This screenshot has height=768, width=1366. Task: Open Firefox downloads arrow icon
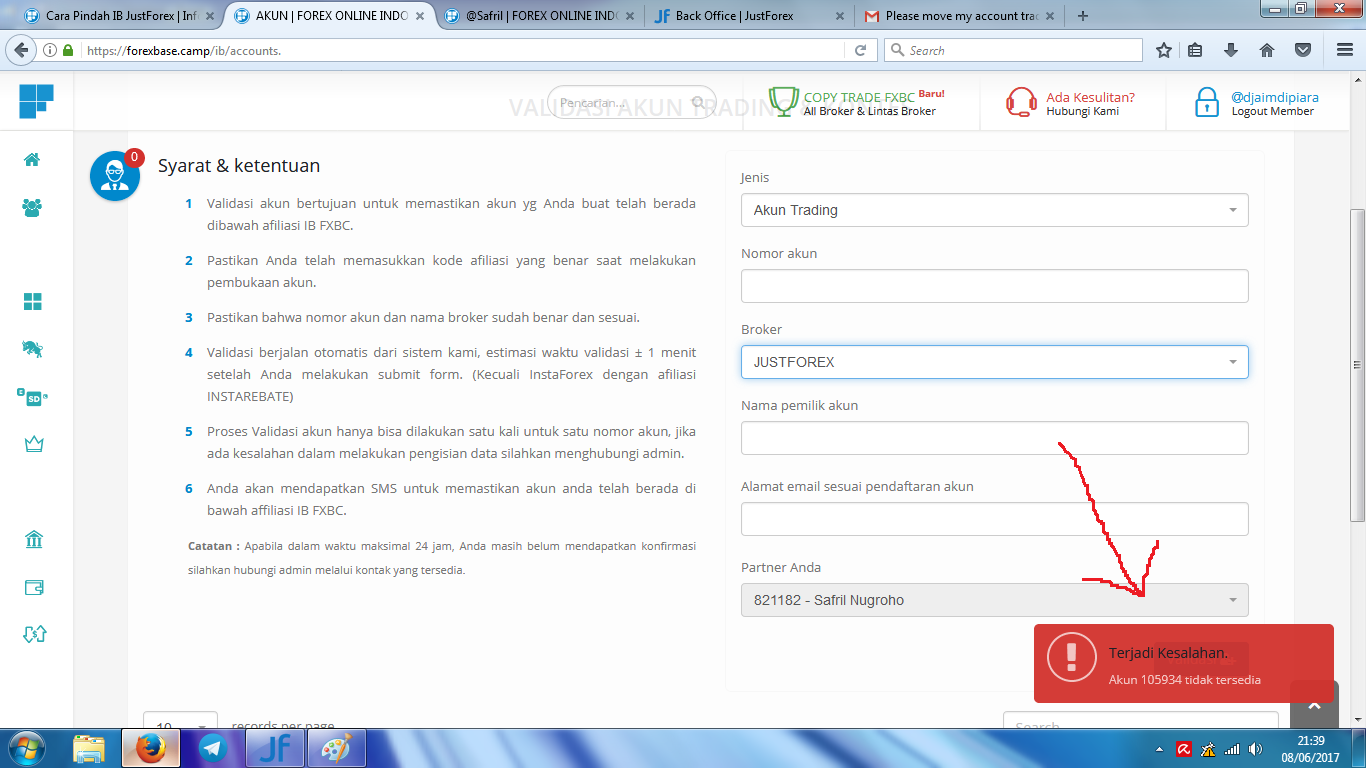pos(1231,50)
